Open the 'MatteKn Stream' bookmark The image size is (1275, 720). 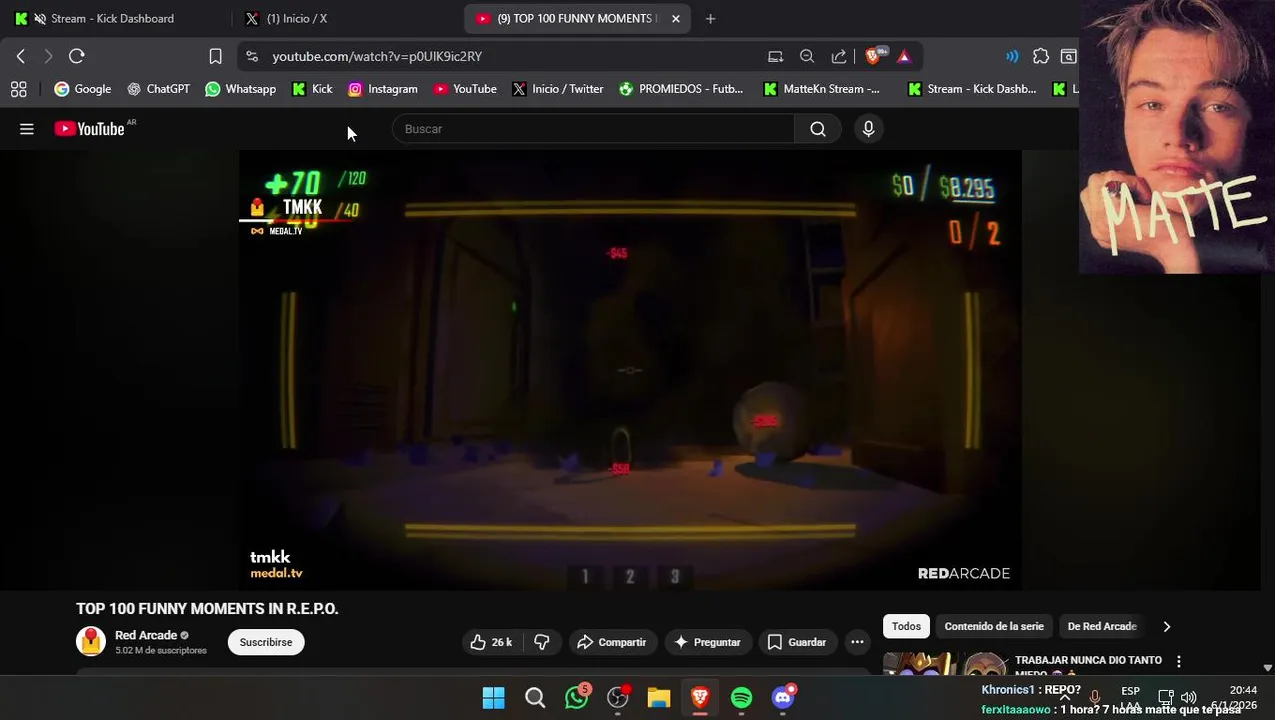coord(821,89)
